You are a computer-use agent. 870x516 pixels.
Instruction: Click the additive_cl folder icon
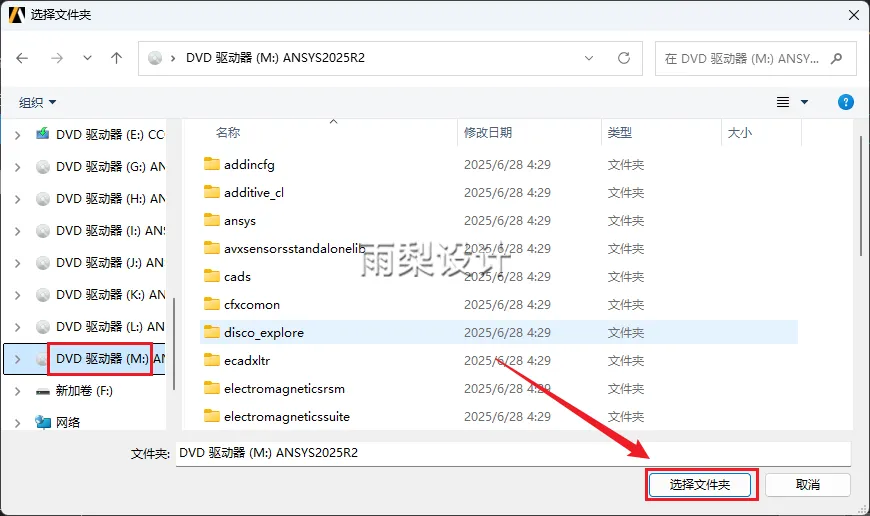[x=211, y=192]
